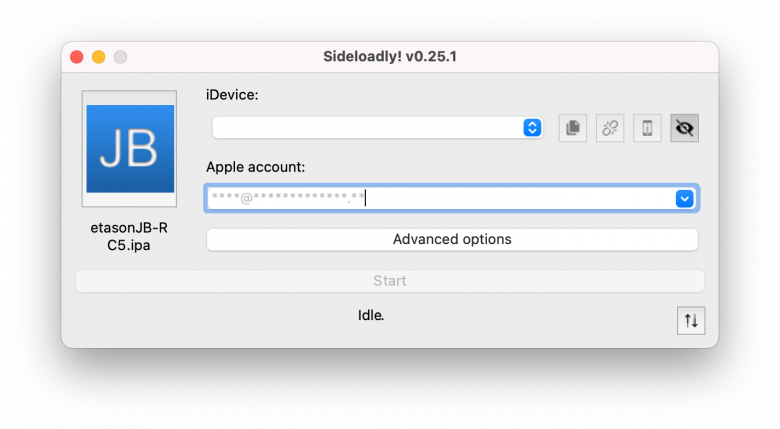Click the Sideloadly! v0.25.1 title bar
The image size is (780, 429).
point(390,57)
